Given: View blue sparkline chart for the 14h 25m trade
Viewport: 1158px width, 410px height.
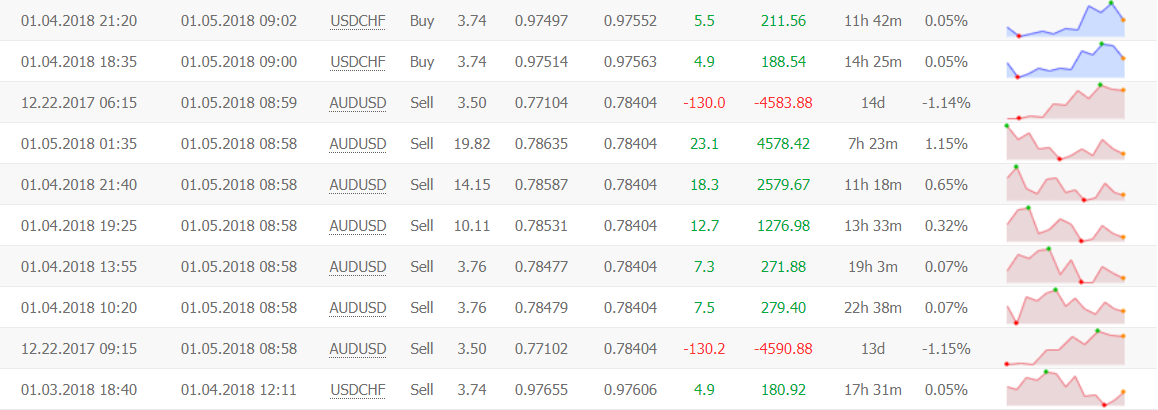Looking at the screenshot, I should coord(1065,62).
